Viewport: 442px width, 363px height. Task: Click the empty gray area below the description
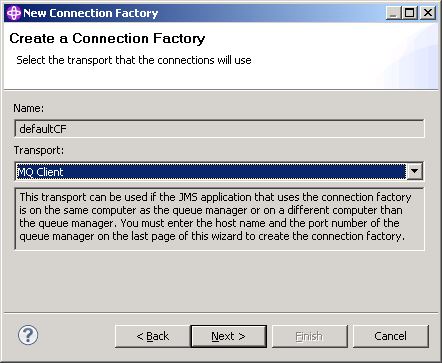[x=219, y=280]
